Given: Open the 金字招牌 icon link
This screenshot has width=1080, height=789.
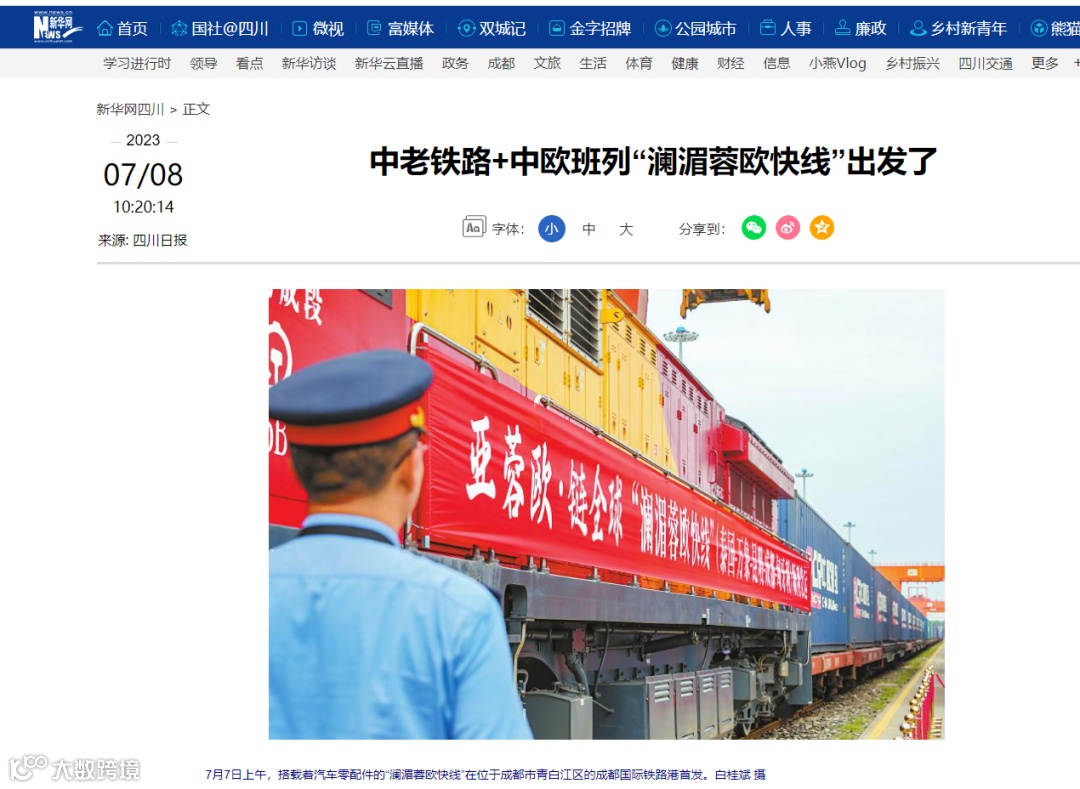Looking at the screenshot, I should (x=590, y=28).
